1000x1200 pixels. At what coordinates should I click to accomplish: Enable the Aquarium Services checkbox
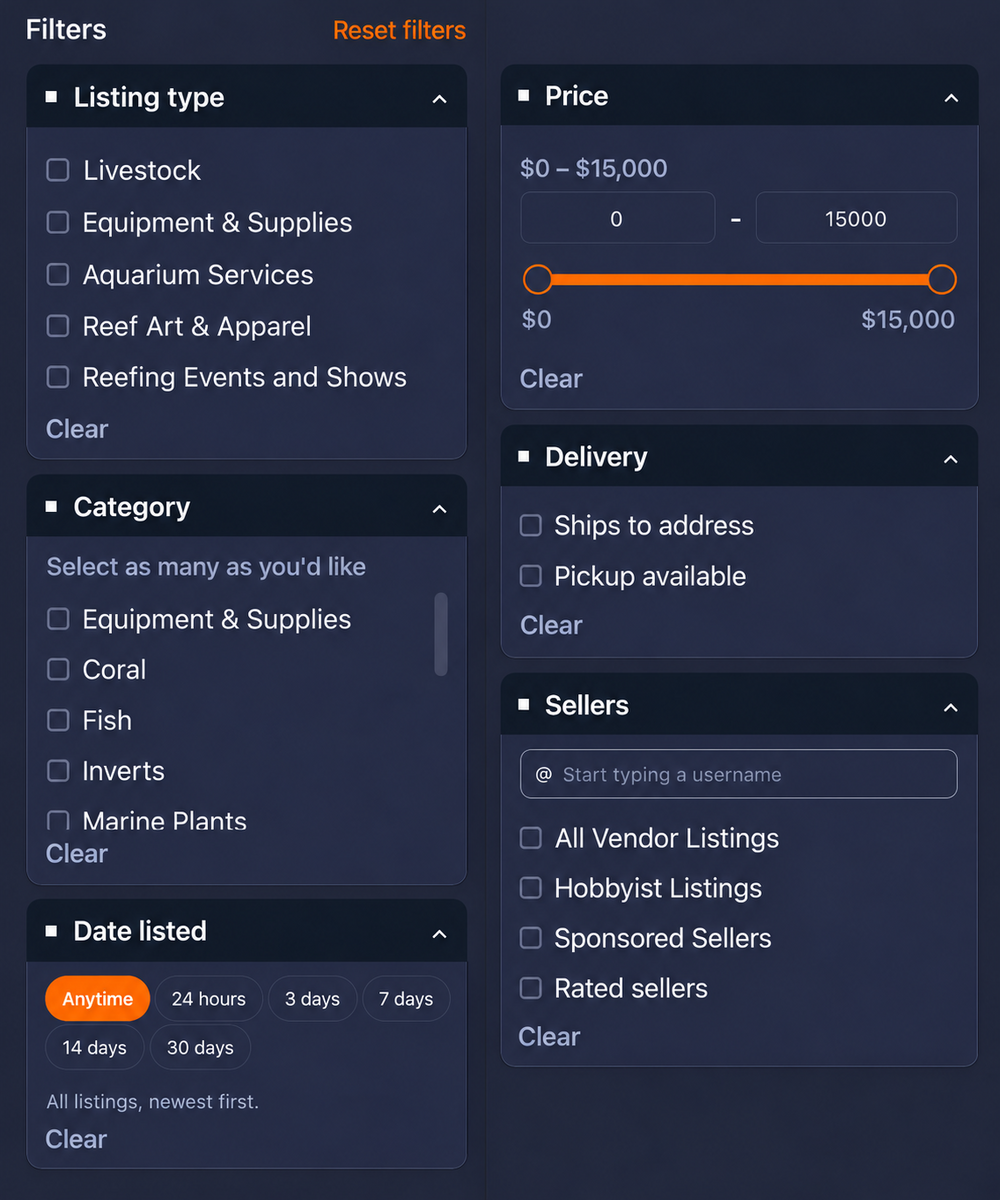(x=58, y=274)
